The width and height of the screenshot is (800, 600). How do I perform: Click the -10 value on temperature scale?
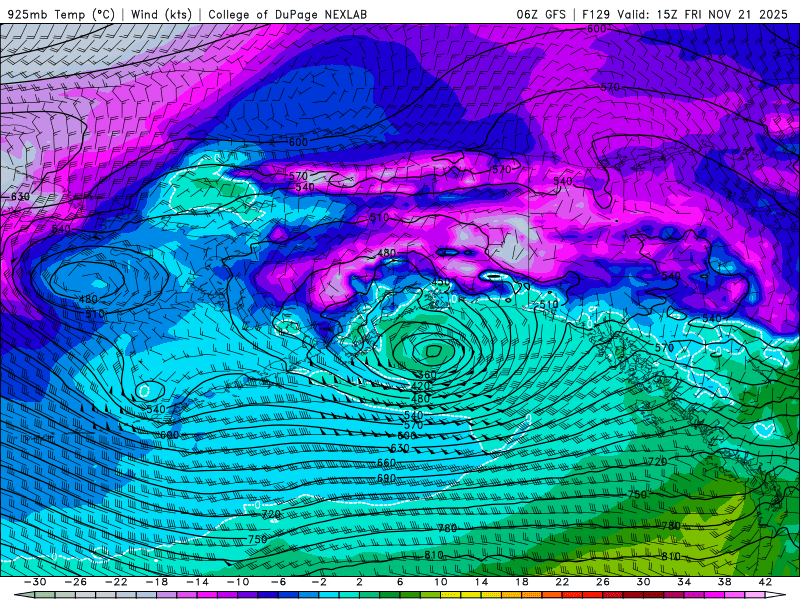237,582
